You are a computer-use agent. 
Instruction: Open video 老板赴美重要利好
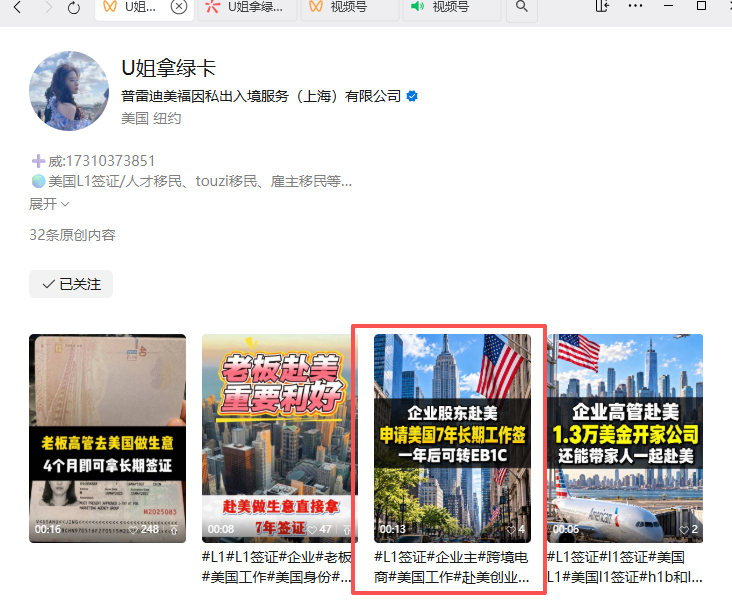coord(278,438)
